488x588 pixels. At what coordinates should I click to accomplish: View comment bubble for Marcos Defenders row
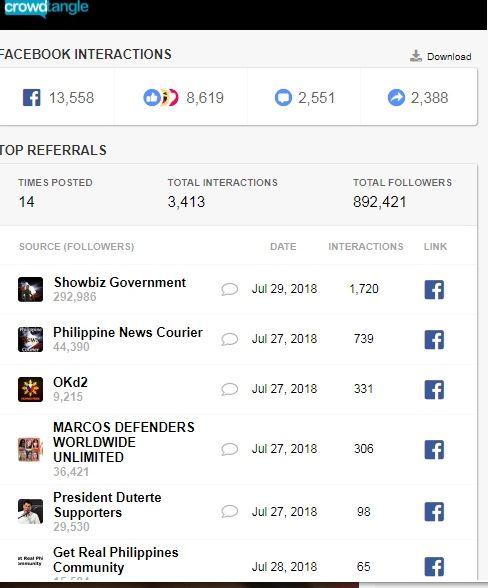(229, 449)
